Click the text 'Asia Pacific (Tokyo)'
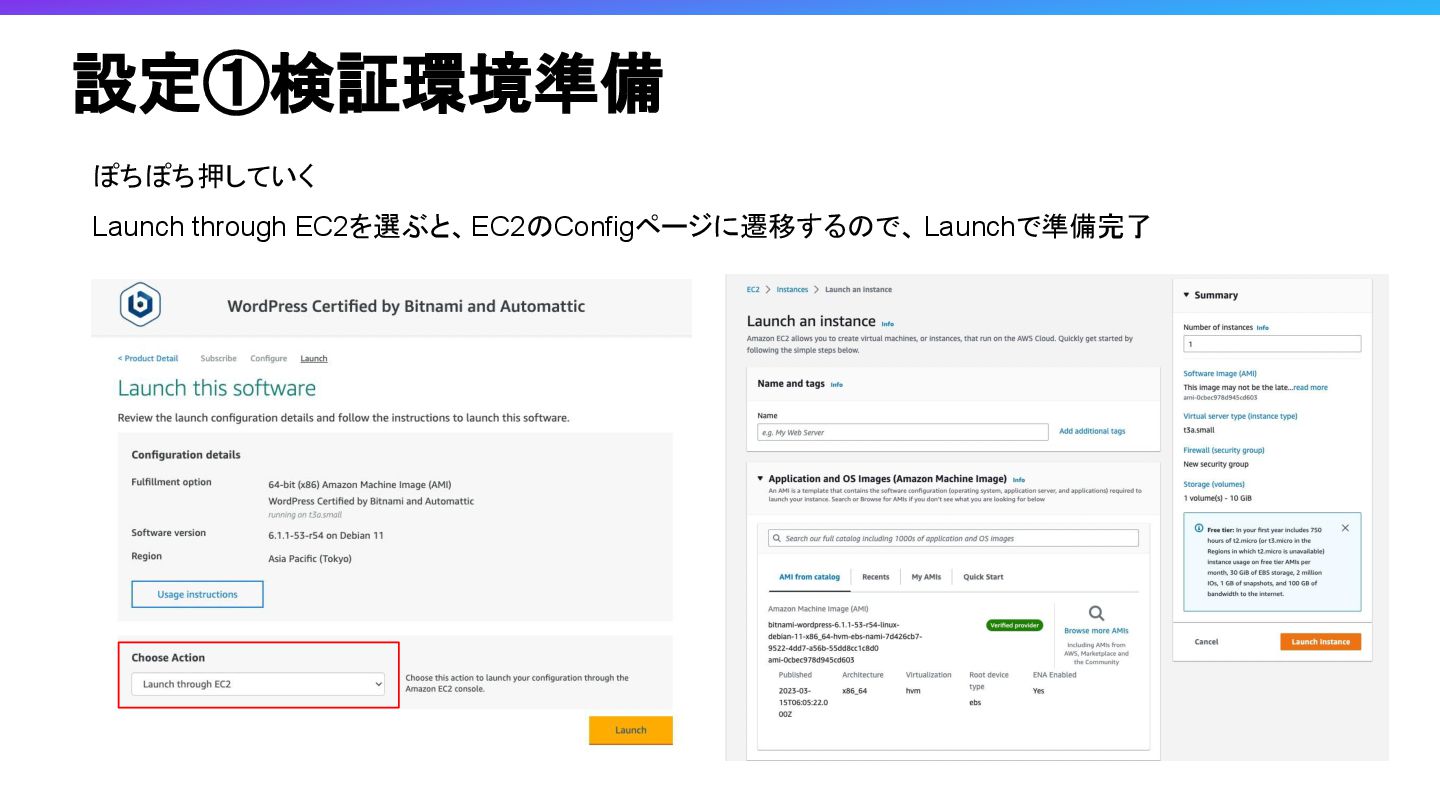This screenshot has width=1440, height=810. point(310,559)
